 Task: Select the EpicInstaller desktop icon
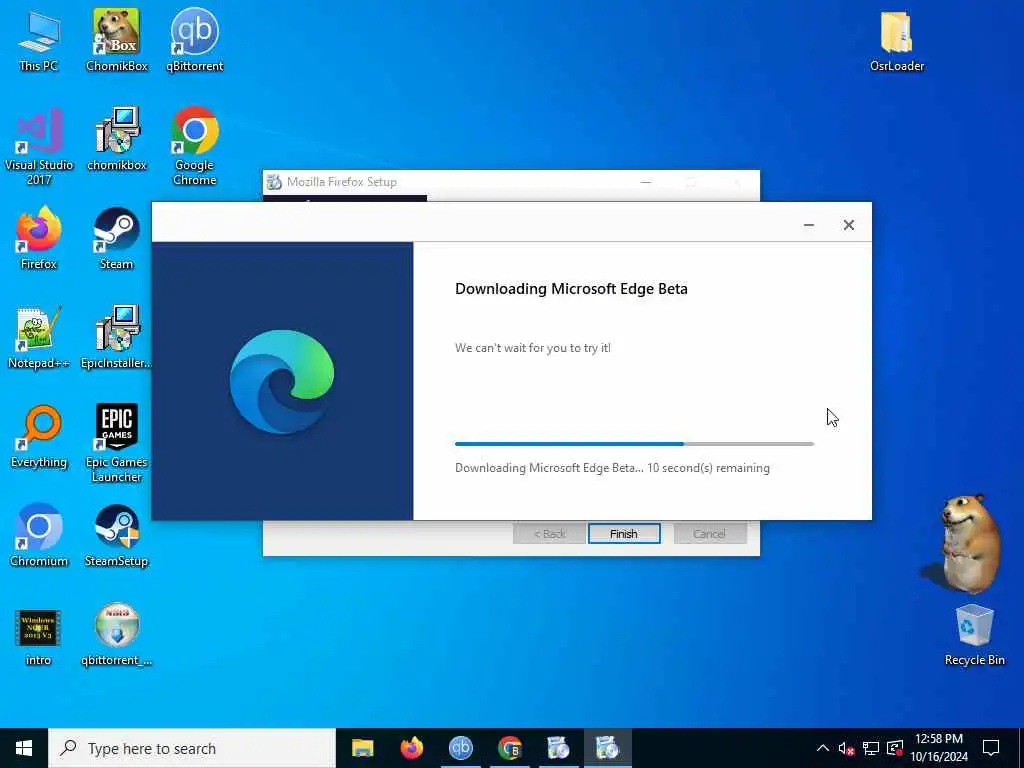pyautogui.click(x=116, y=337)
